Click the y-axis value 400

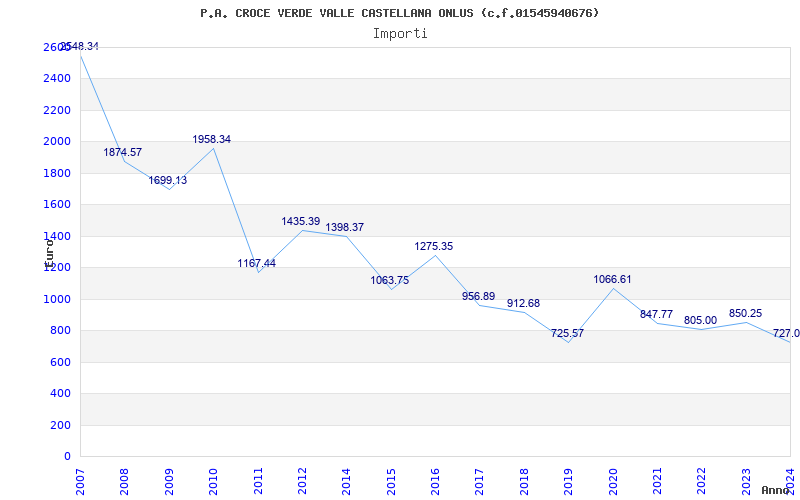61,393
